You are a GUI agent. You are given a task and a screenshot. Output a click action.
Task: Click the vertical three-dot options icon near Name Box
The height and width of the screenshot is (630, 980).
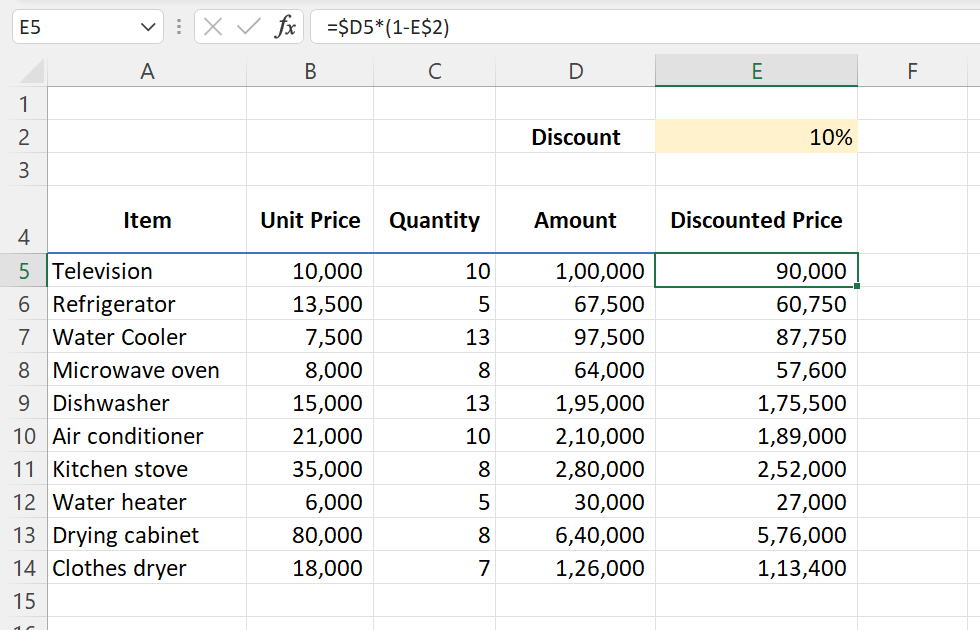point(178,27)
